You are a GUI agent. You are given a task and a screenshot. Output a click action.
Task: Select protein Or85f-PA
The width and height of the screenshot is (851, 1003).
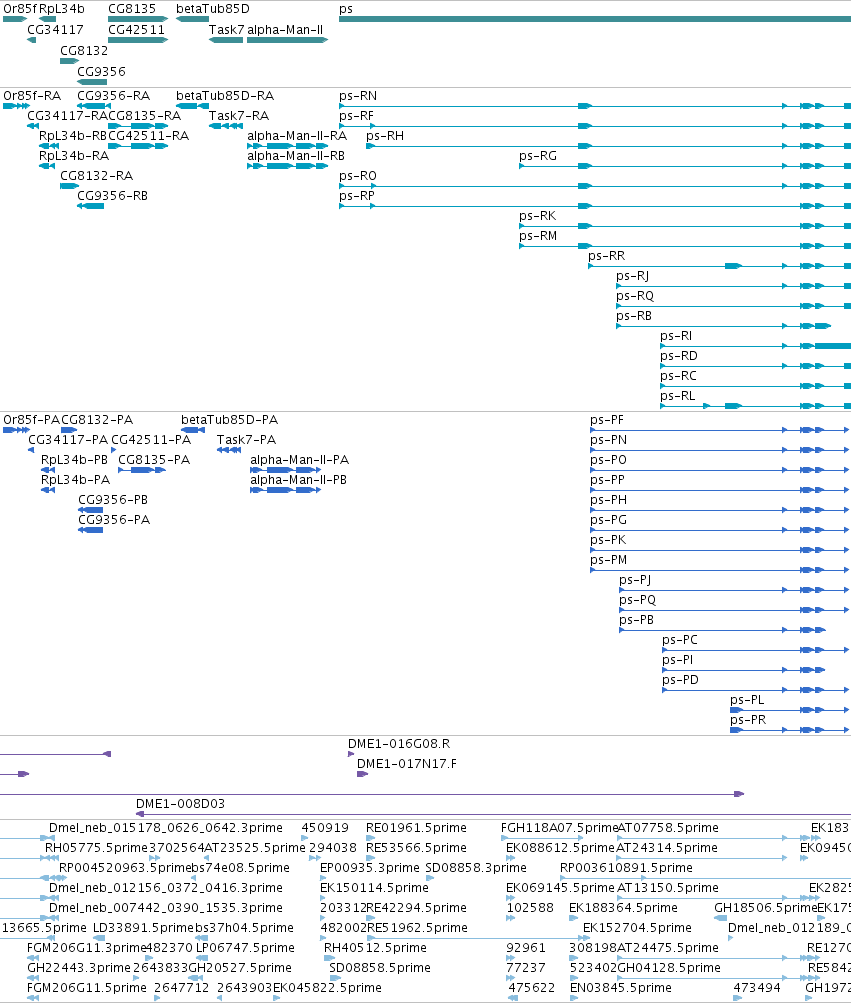31,420
